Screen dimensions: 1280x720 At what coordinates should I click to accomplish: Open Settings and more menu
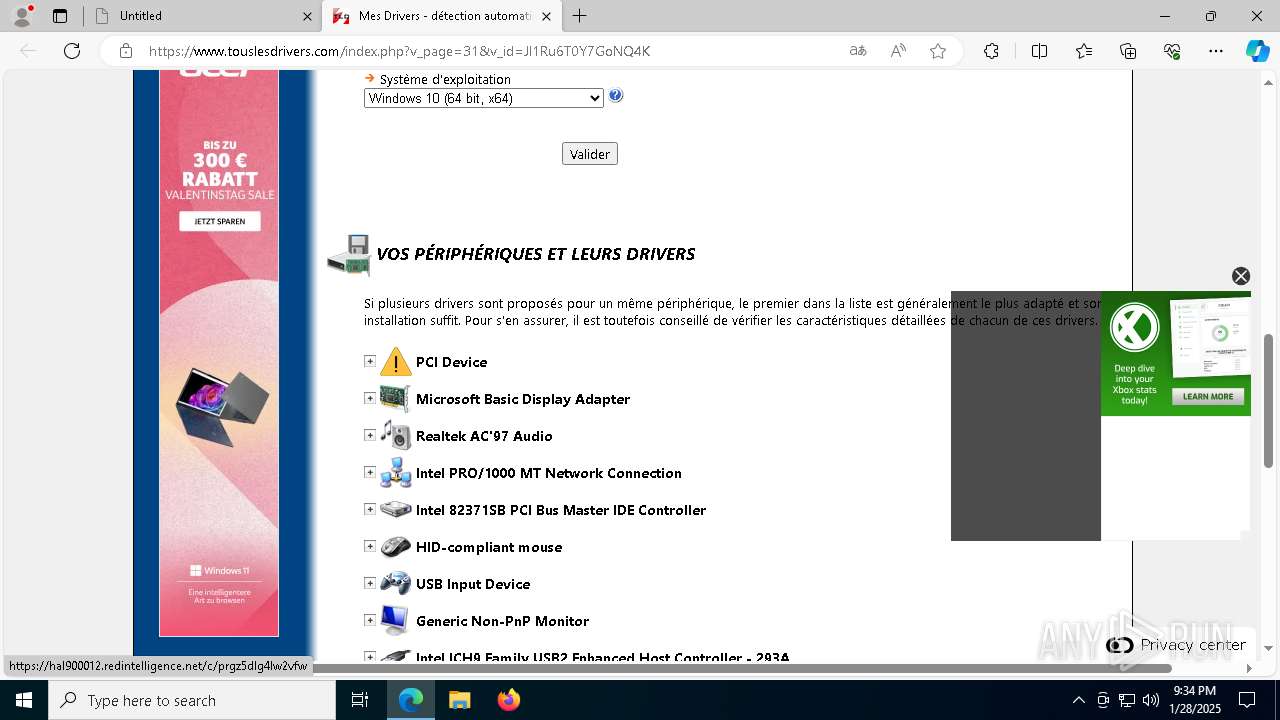(1216, 51)
